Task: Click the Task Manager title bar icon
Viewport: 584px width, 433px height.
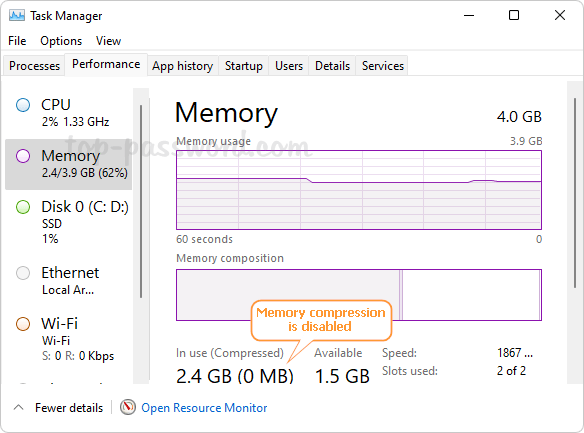Action: click(17, 16)
